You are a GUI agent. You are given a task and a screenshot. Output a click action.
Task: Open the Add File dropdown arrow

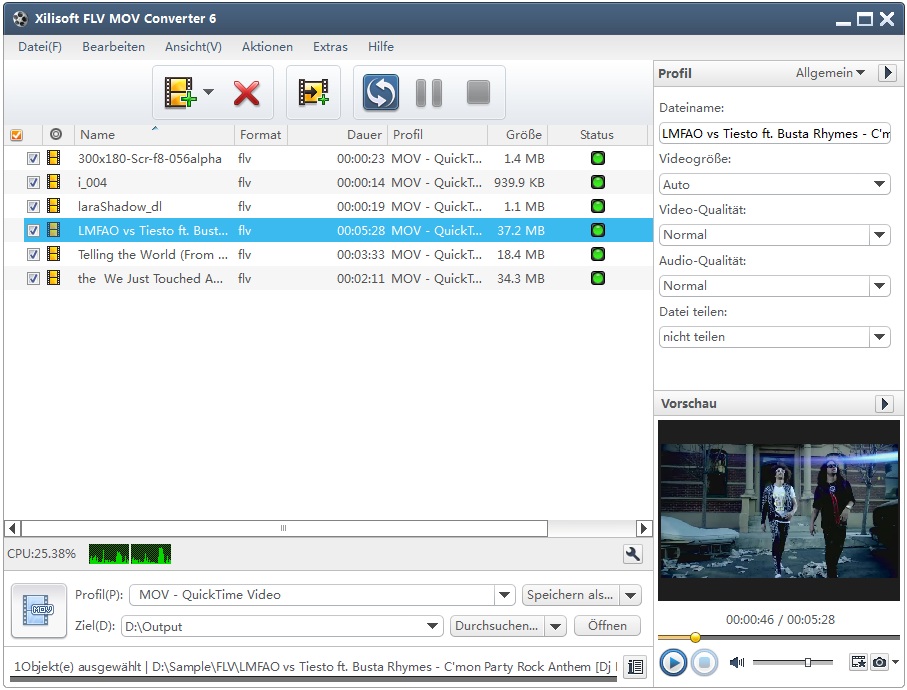208,91
